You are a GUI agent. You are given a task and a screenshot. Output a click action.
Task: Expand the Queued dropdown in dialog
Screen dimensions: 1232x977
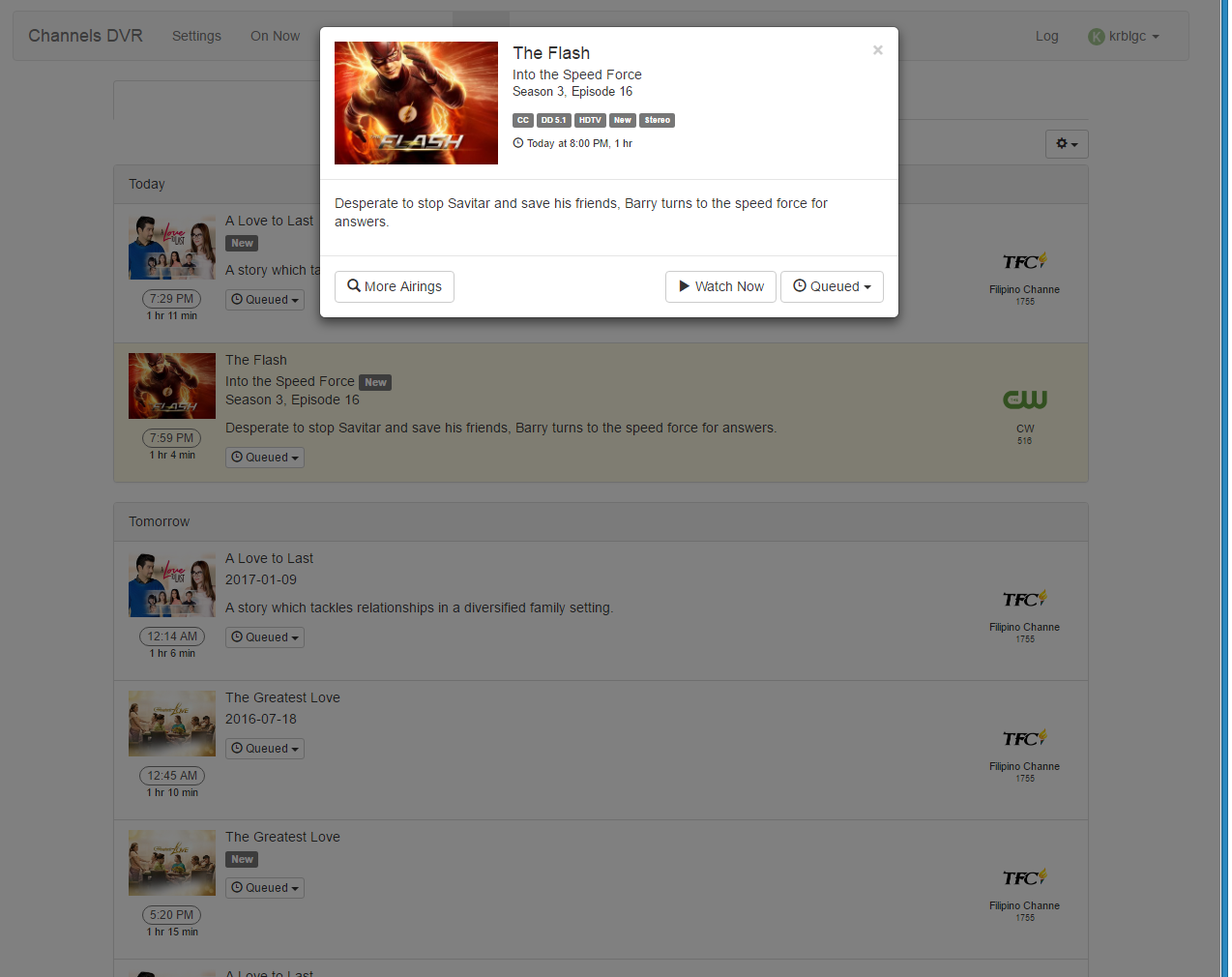(x=832, y=286)
